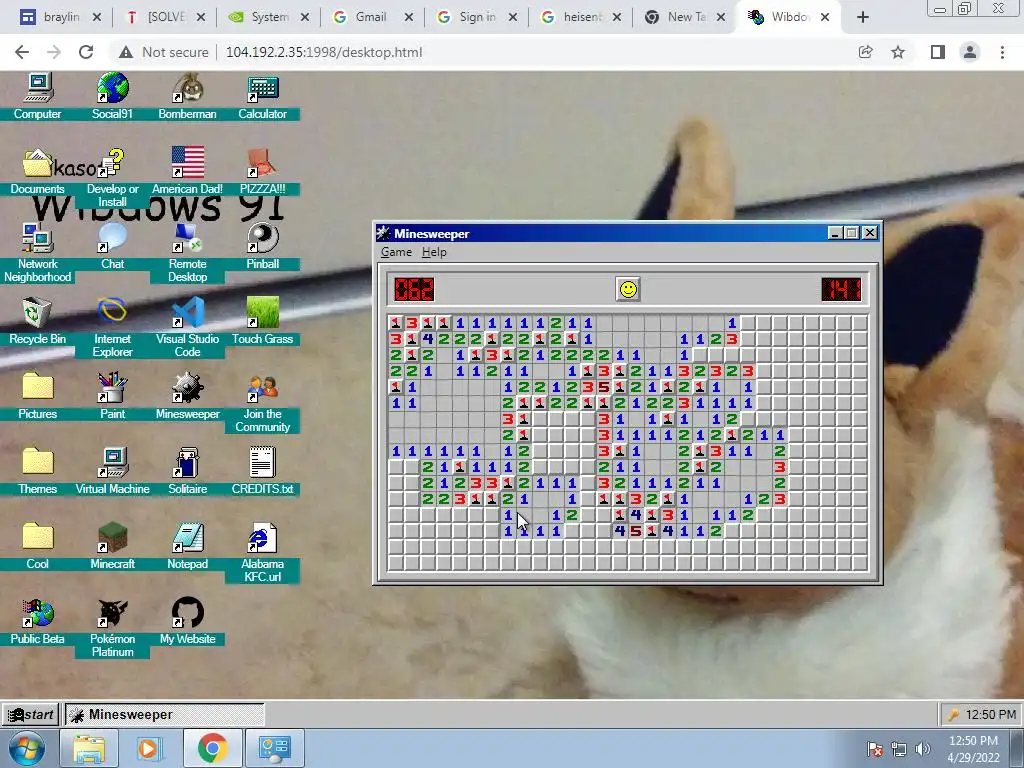Screen dimensions: 1024x768
Task: Switch to the Sign in browser tab
Action: (476, 17)
